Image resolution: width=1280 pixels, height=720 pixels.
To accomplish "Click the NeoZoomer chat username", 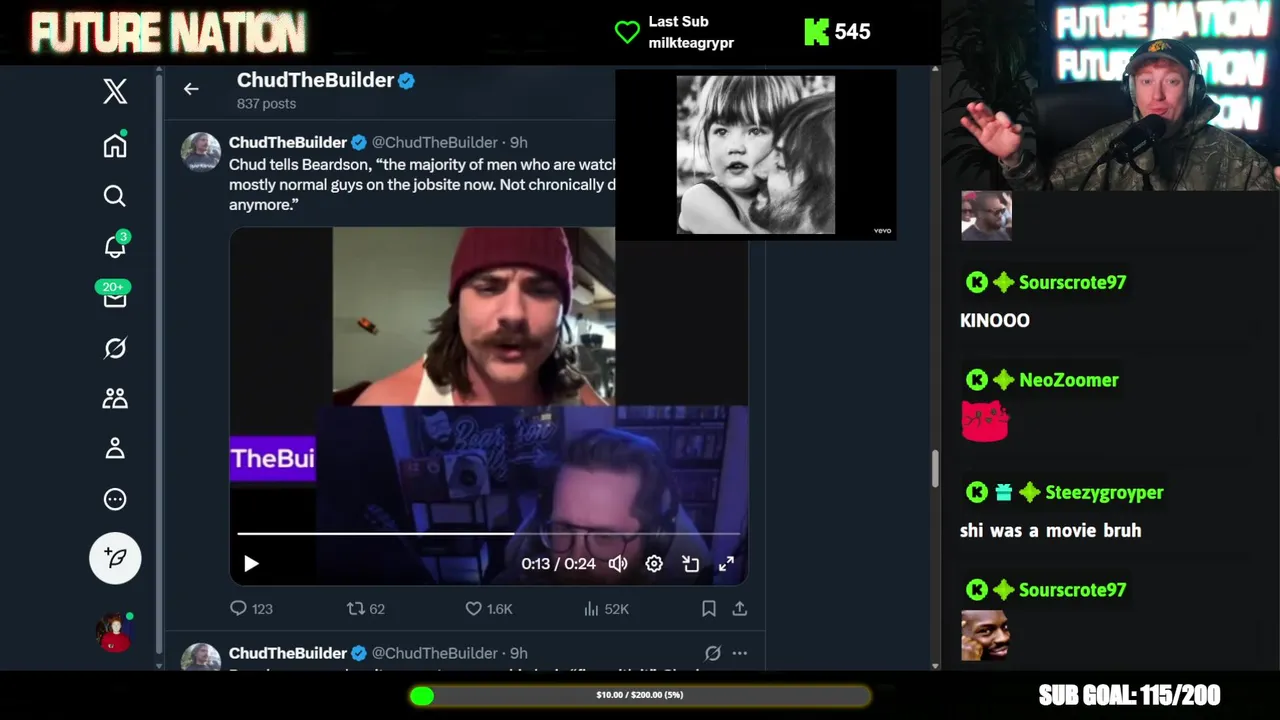I will [1069, 380].
